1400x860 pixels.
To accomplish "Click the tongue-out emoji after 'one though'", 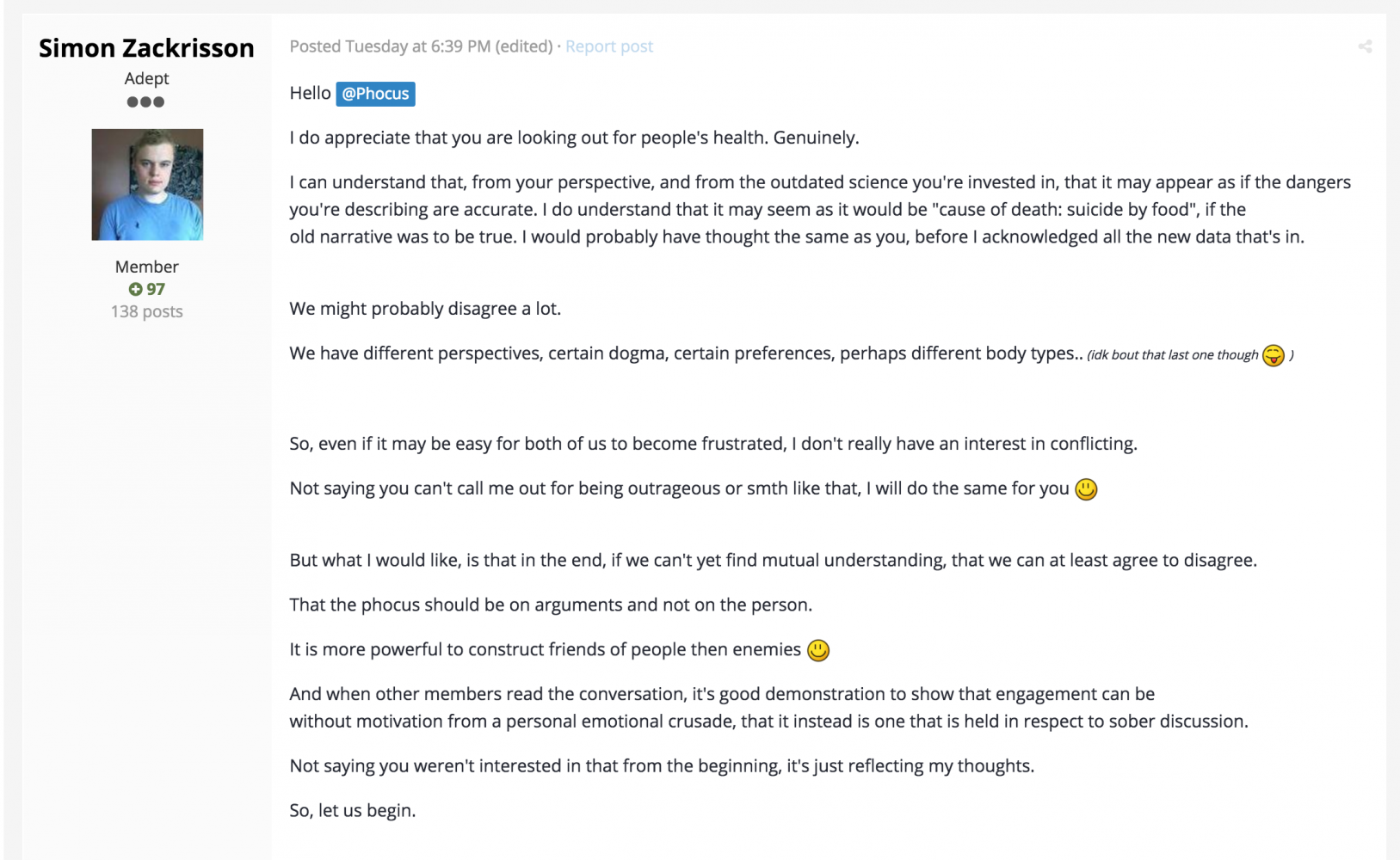I will point(1274,355).
